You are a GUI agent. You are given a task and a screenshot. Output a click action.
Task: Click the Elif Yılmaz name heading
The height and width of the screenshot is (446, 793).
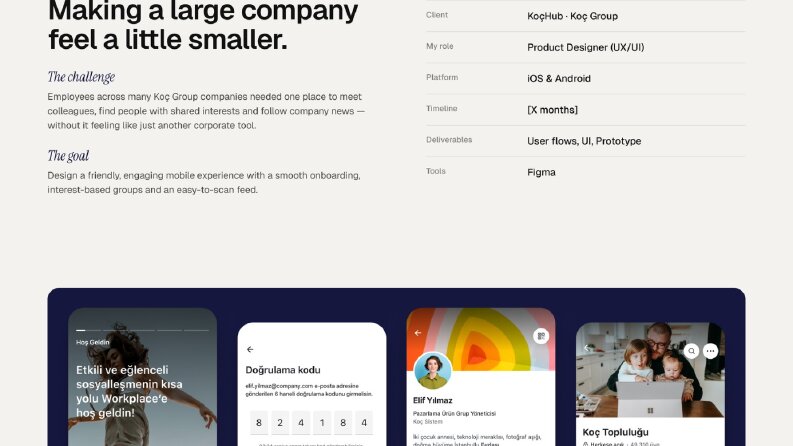click(x=432, y=400)
